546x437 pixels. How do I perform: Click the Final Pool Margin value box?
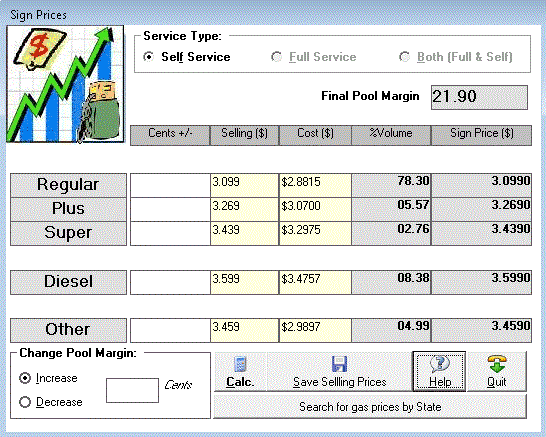click(x=479, y=97)
